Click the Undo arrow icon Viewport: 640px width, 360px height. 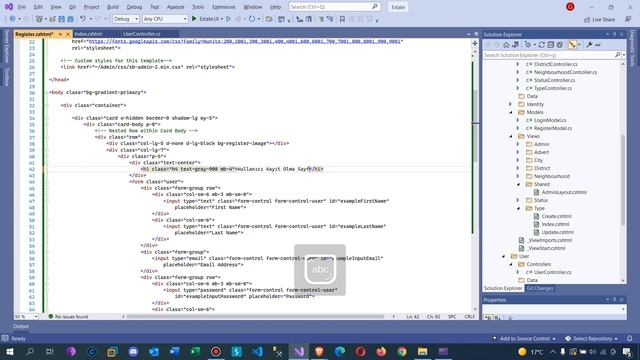83,19
